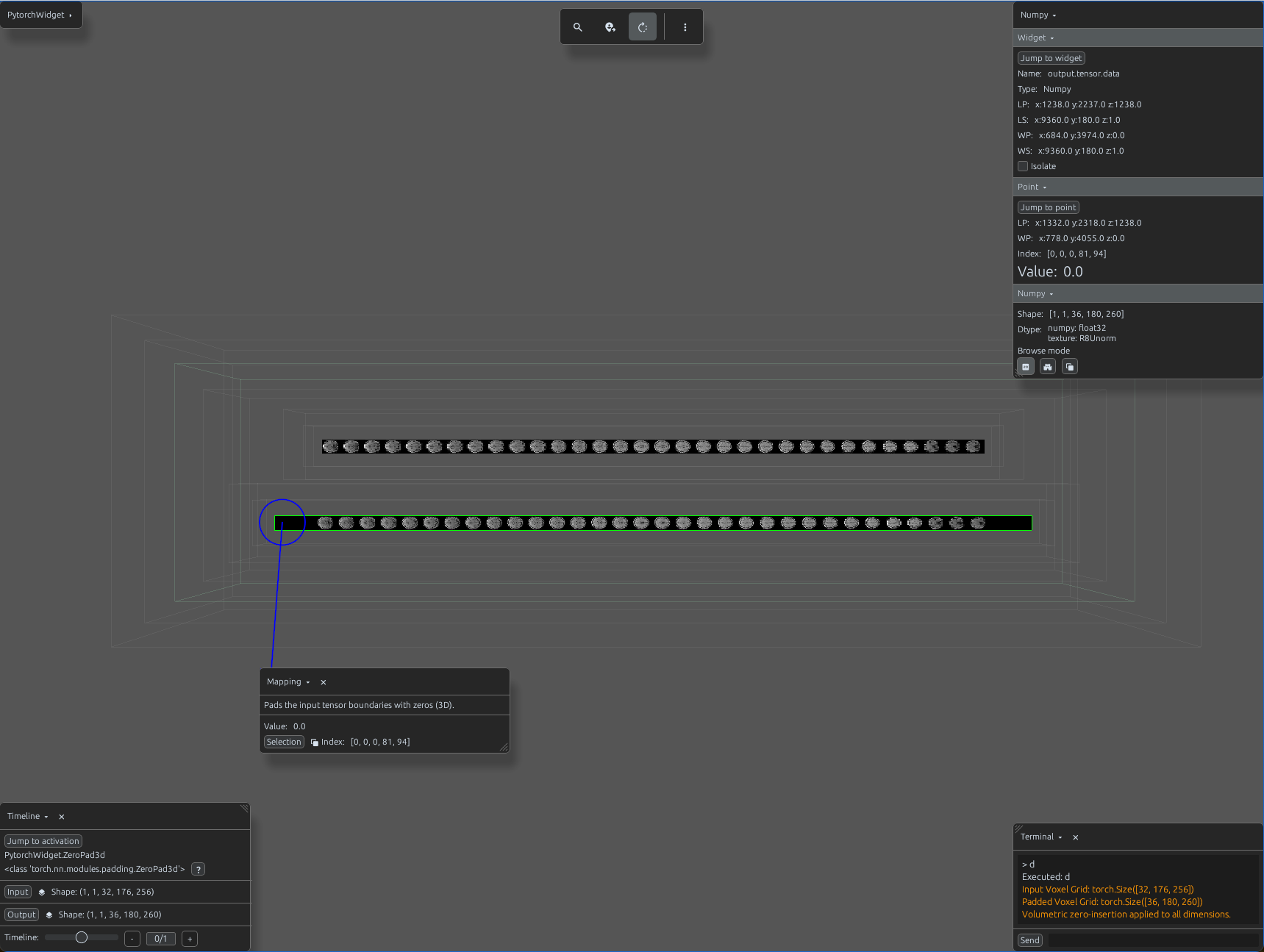
Task: Click the person-pin jump icon in toolbar
Action: pyautogui.click(x=610, y=27)
